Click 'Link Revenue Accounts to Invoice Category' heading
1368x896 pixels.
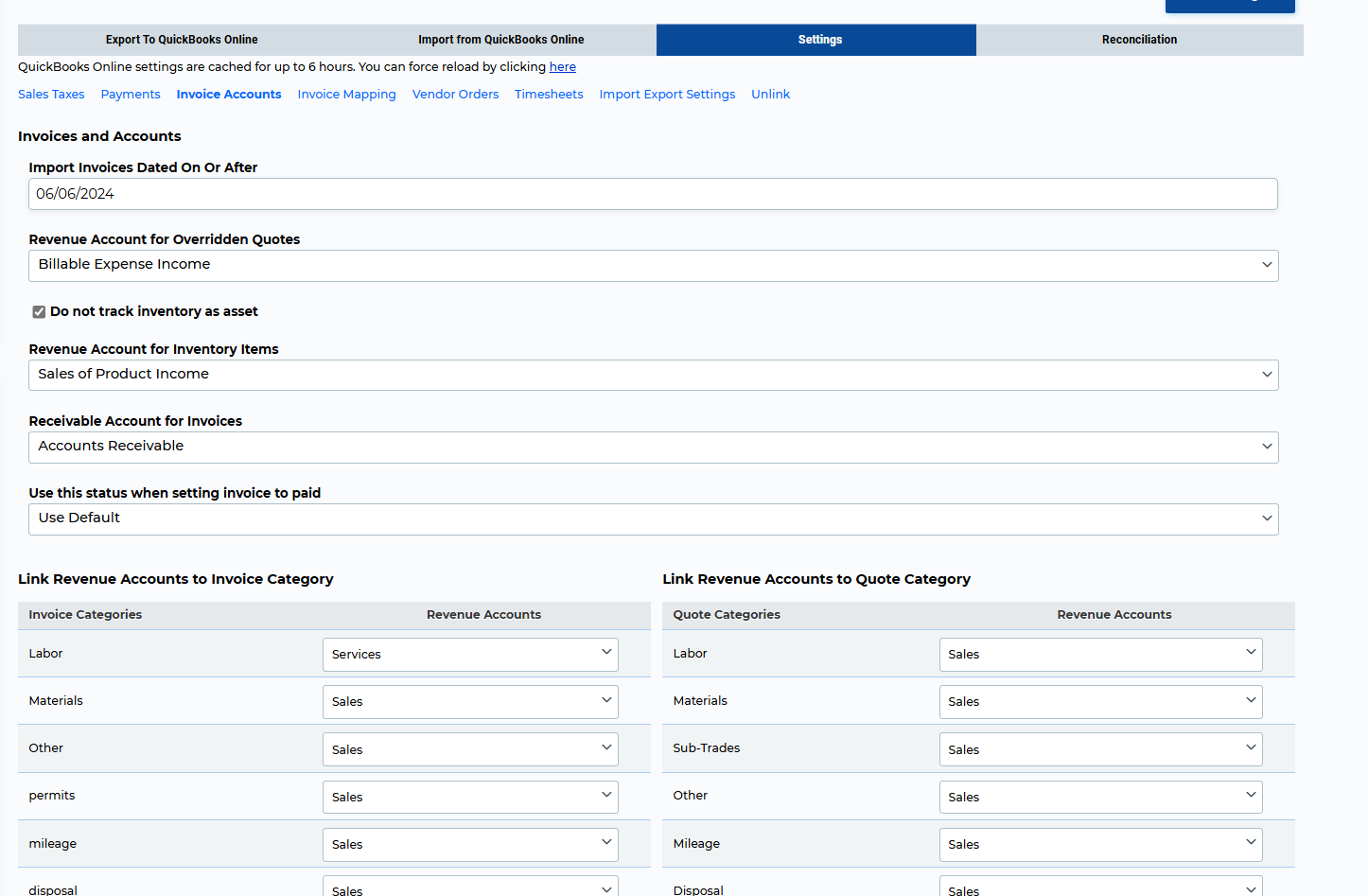point(176,579)
